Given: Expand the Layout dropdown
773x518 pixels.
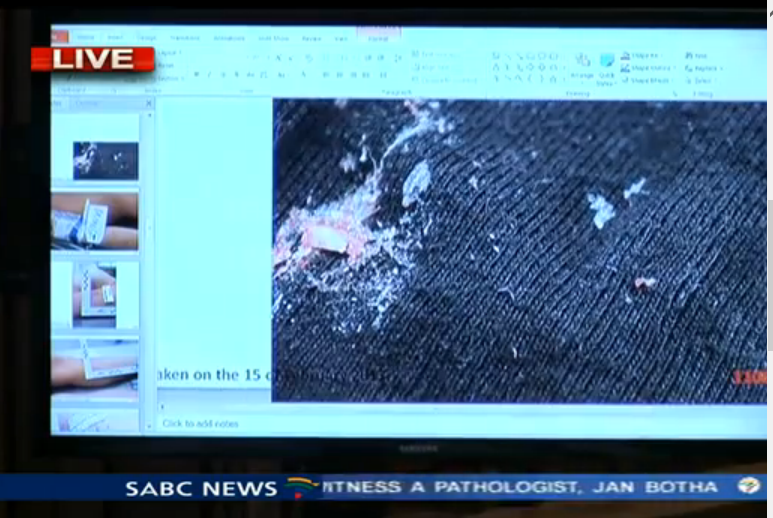Looking at the screenshot, I should pos(166,52).
